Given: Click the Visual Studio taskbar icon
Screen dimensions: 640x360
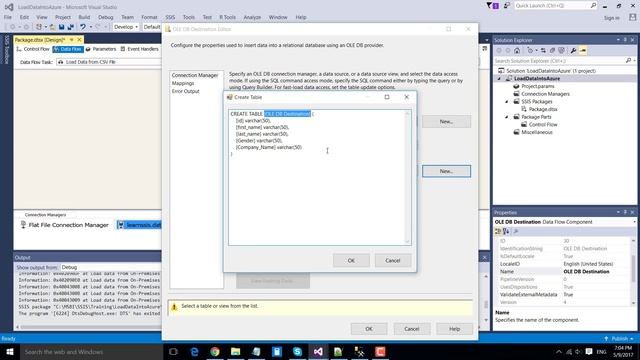Looking at the screenshot, I should 318,351.
